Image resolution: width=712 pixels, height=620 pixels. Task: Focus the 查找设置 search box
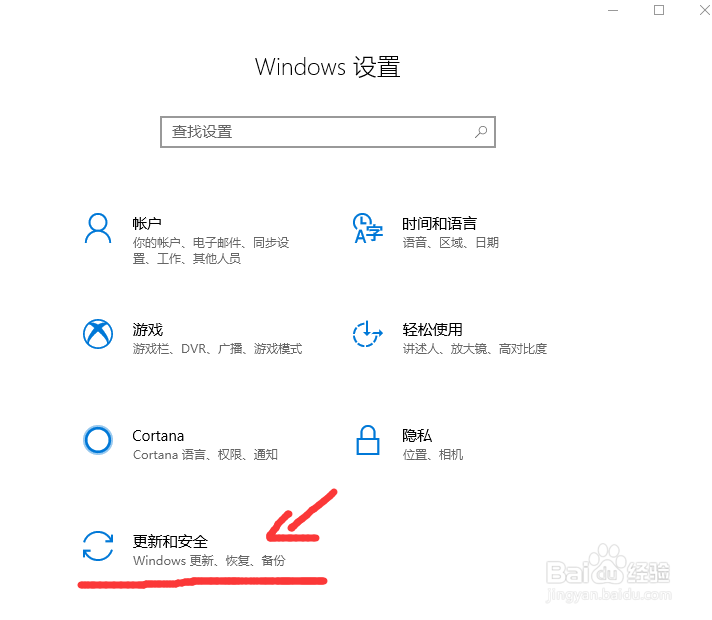click(x=328, y=132)
